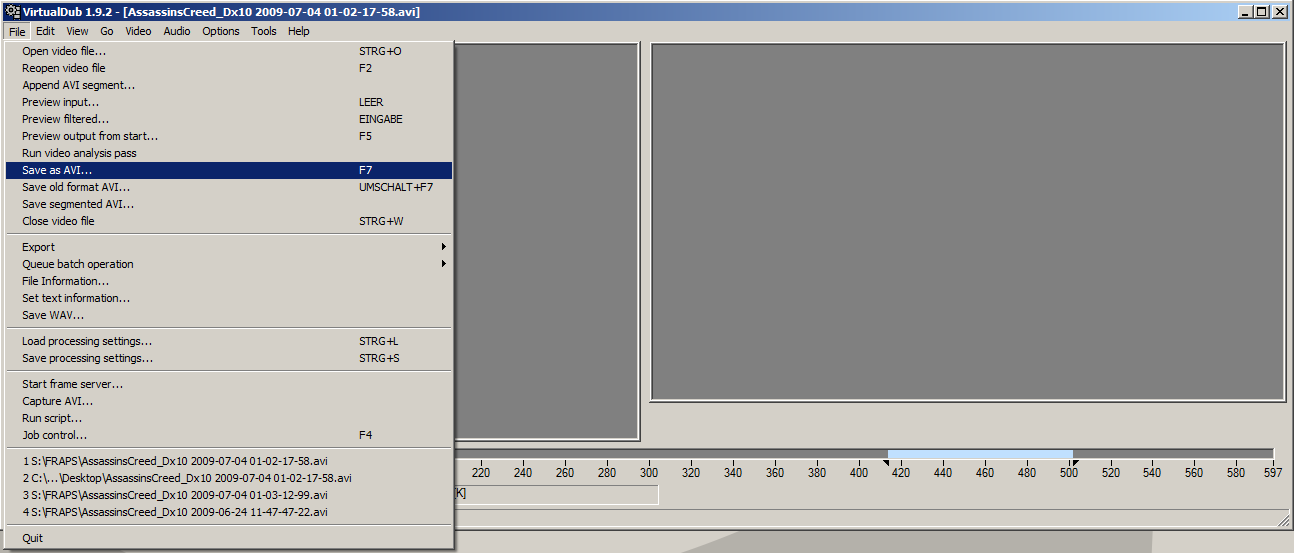Viewport: 1294px width, 553px height.
Task: Open Job control... entry
Action: pyautogui.click(x=229, y=435)
